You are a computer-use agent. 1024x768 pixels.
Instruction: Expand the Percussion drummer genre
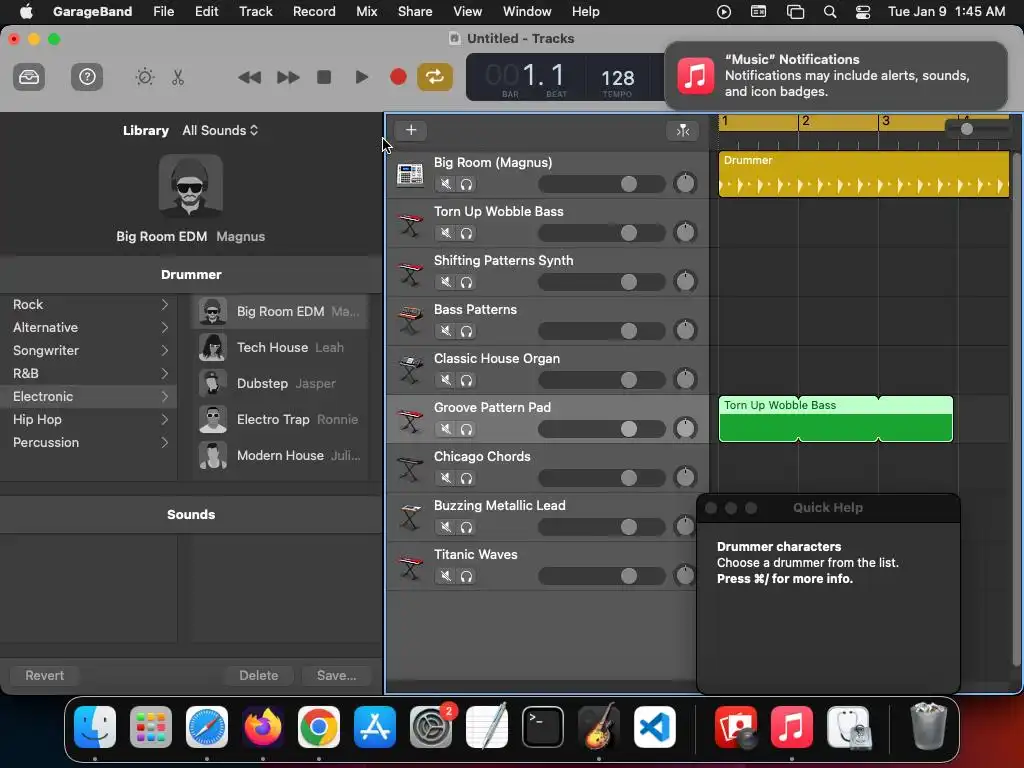(88, 442)
